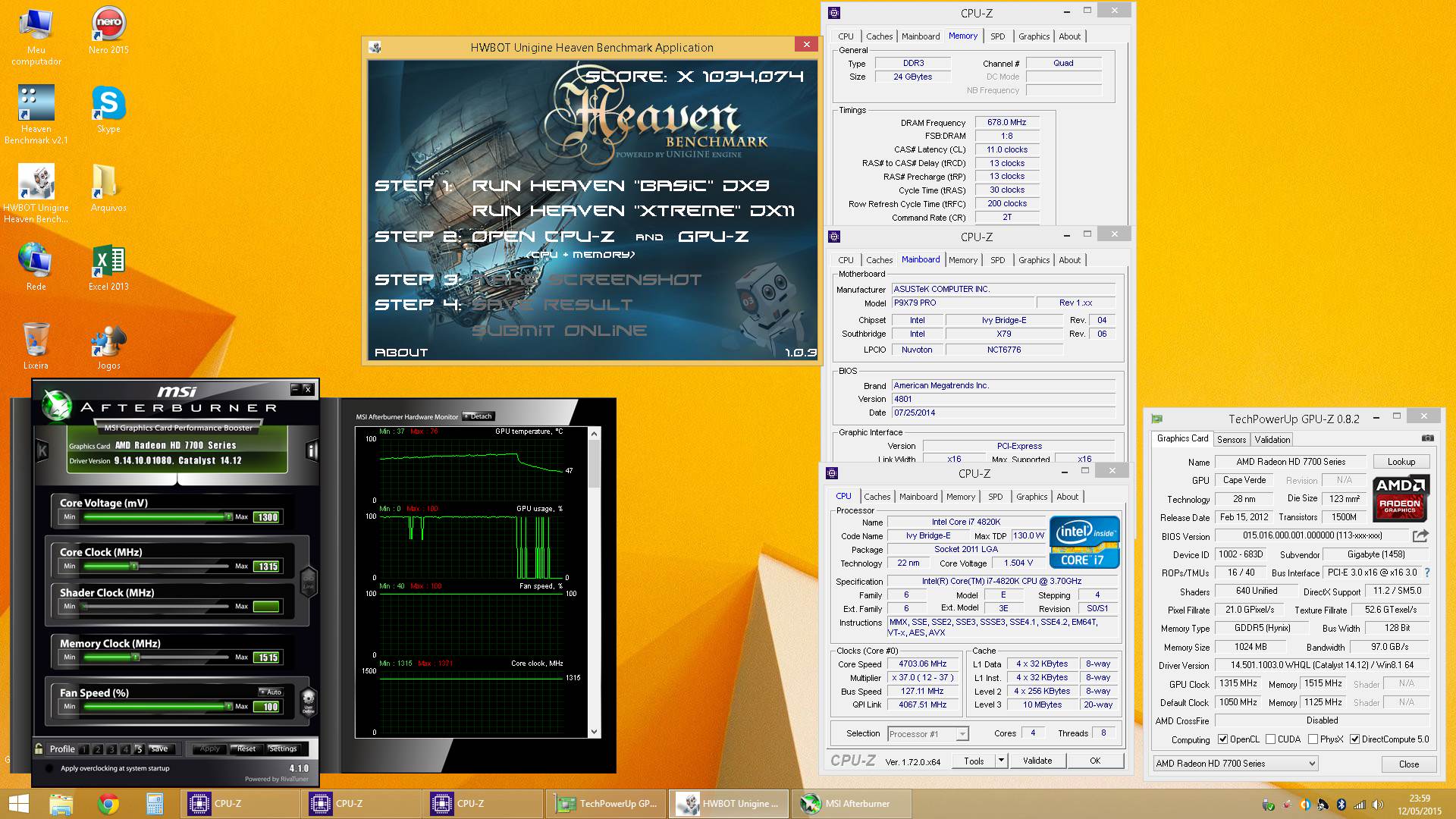
Task: Click the Core Clock value field 1315
Action: click(x=268, y=566)
